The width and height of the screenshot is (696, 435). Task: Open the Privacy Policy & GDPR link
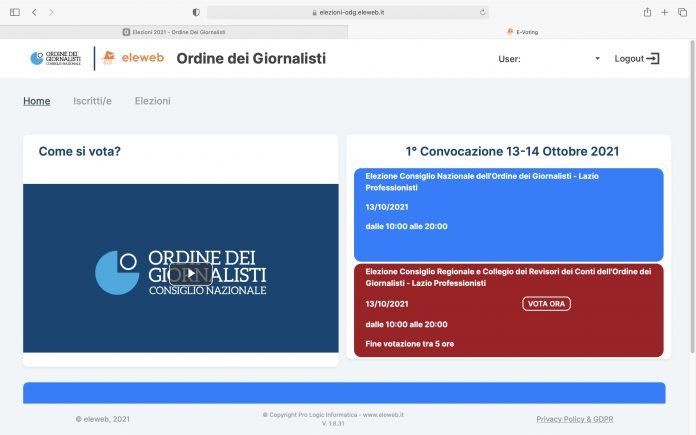click(577, 419)
